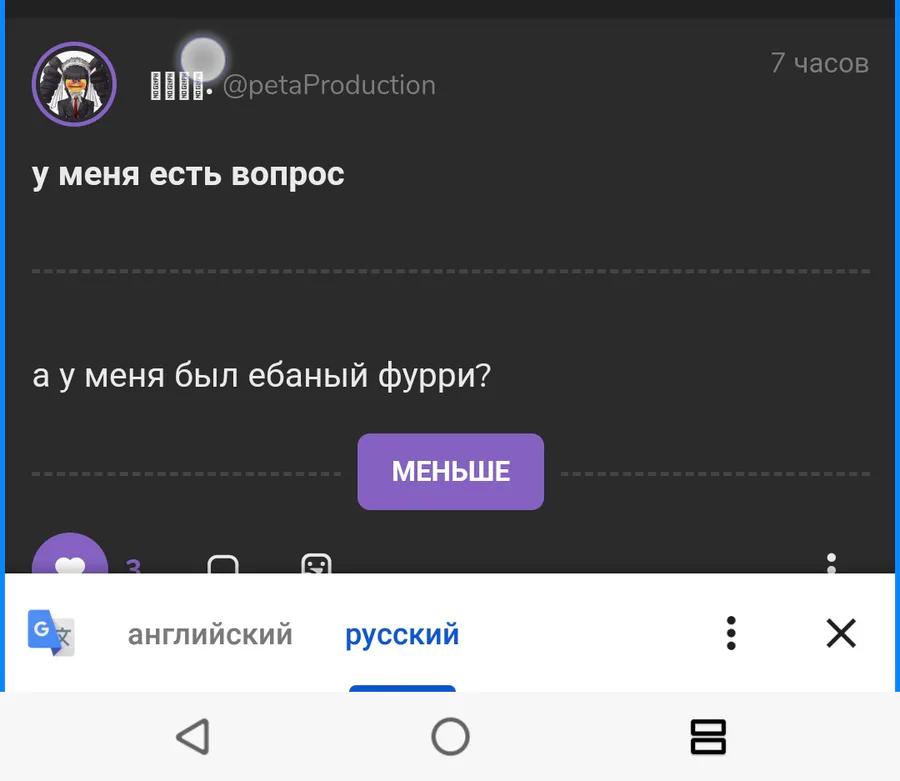Tap the "7 часов" timestamp
Screen dimensions: 900x781
[x=819, y=63]
